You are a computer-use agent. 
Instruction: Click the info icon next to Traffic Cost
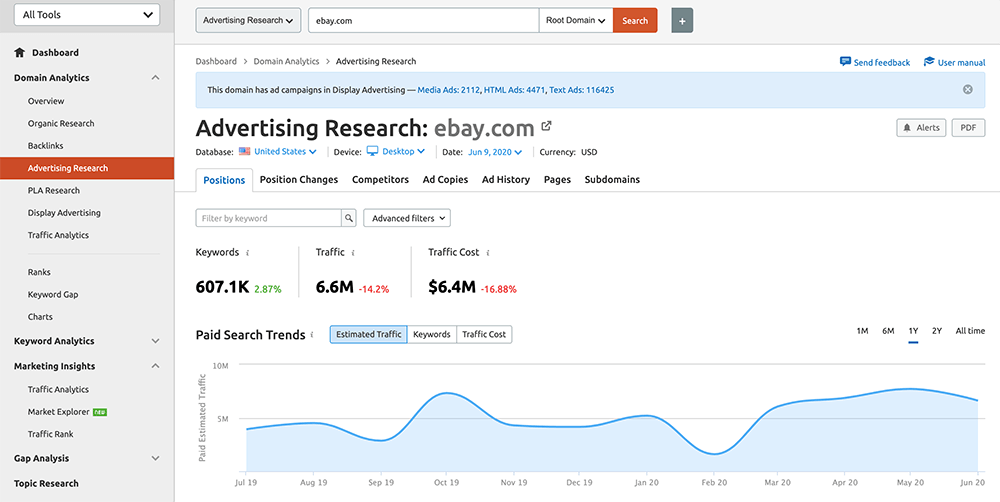[487, 253]
